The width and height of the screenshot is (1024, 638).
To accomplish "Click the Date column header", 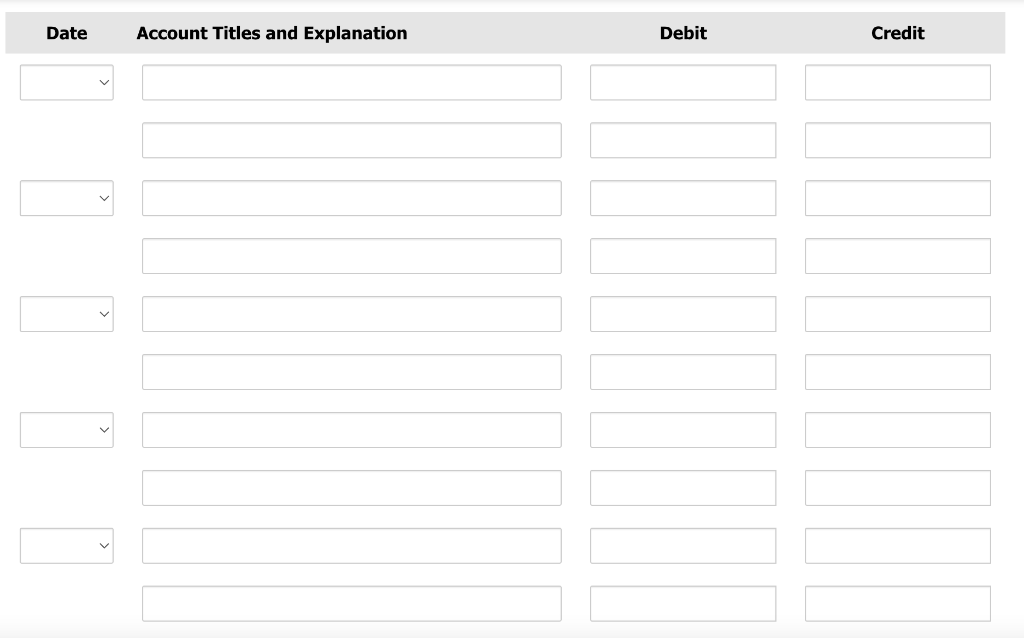I will pyautogui.click(x=66, y=32).
